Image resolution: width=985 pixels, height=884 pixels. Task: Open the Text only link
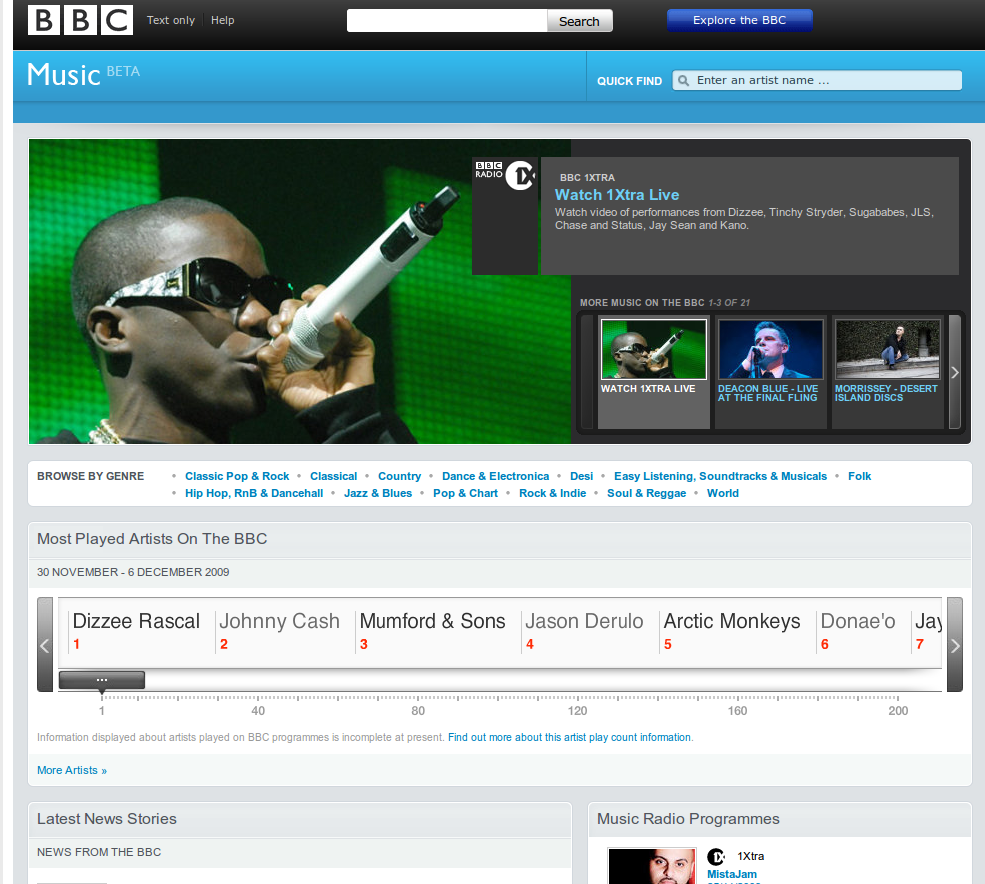pyautogui.click(x=171, y=20)
